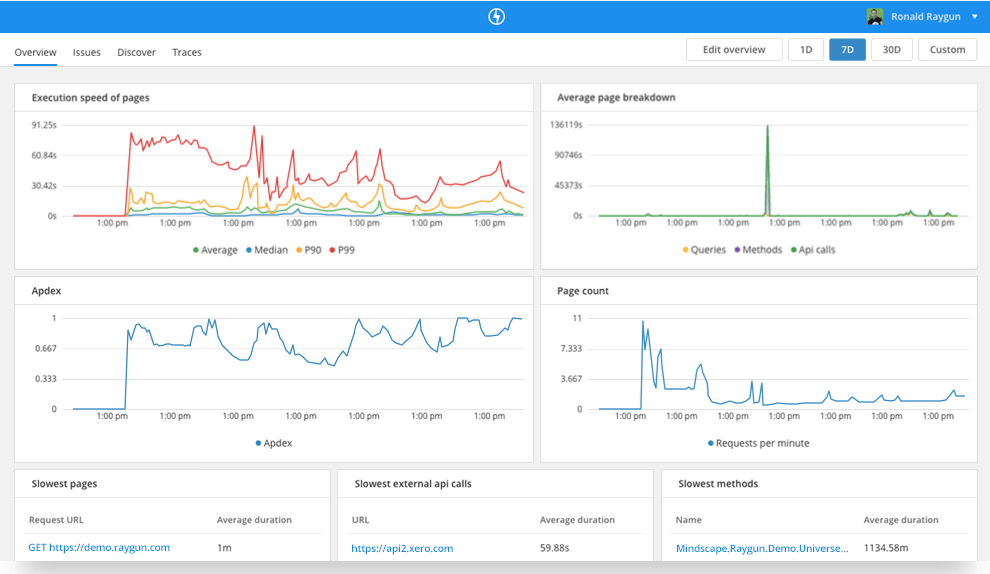Toggle the Average series legend dot
Screen dimensions: 990x574
[x=196, y=250]
